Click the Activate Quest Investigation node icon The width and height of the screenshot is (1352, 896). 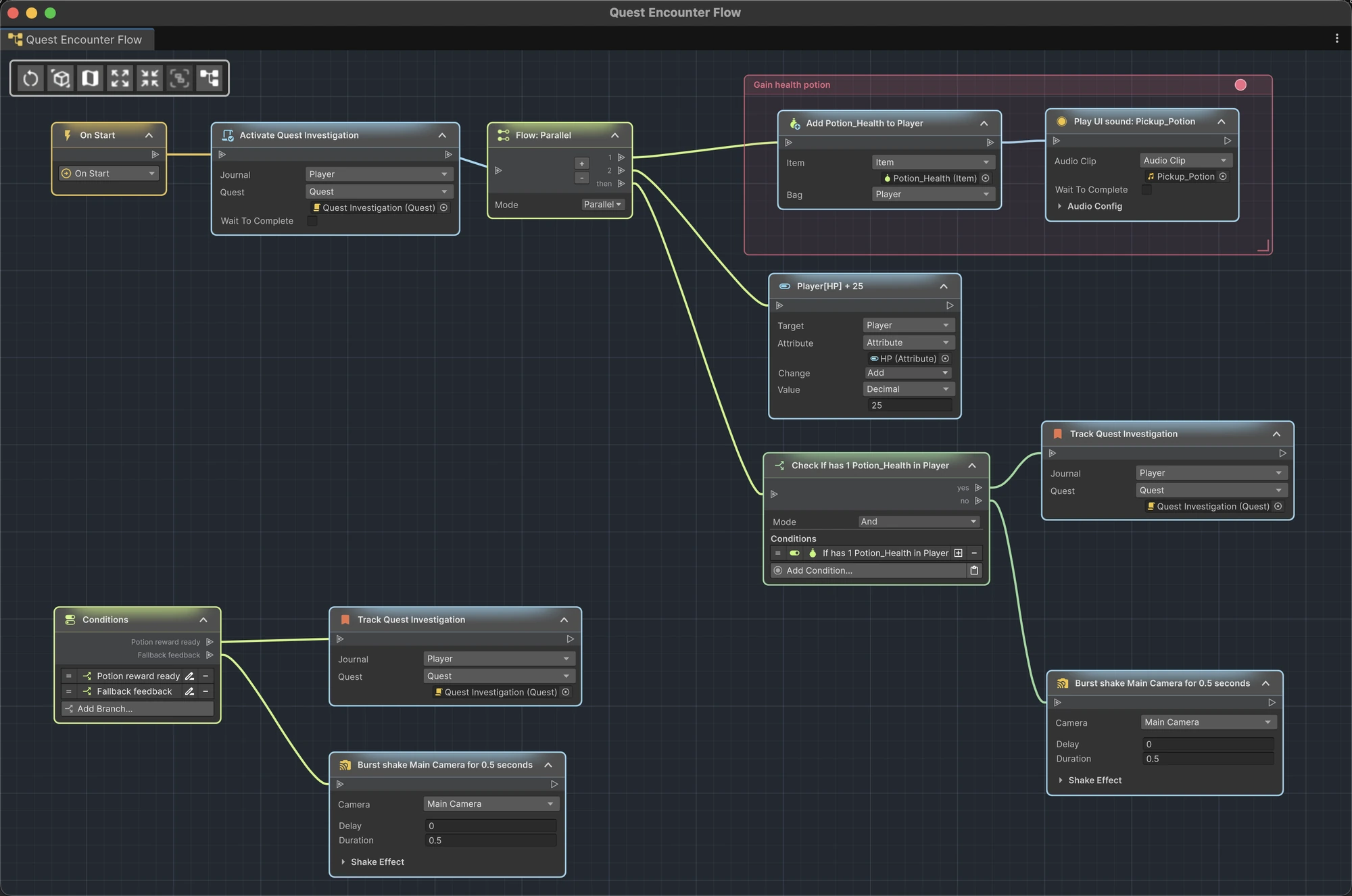coord(228,135)
